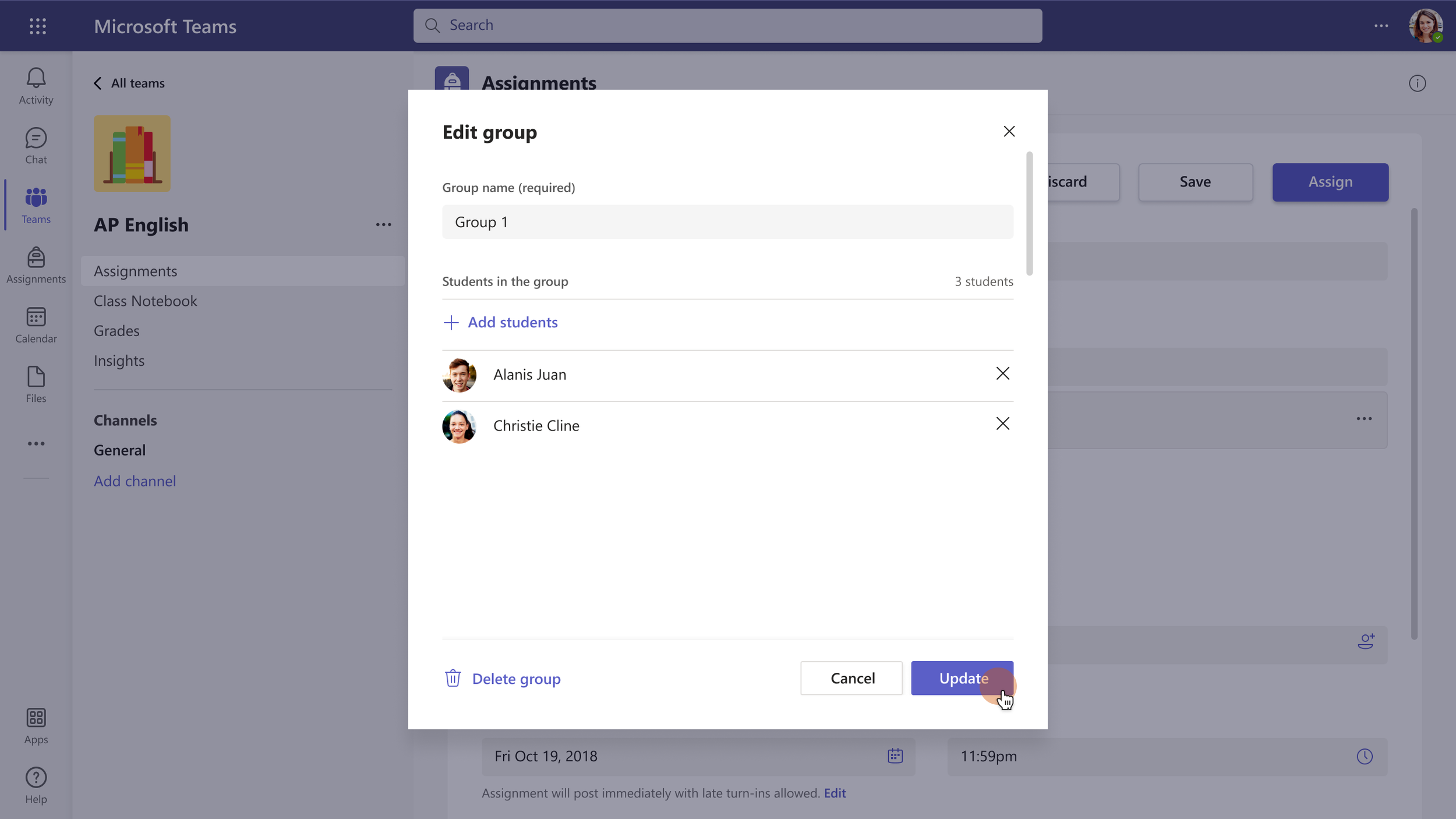
Task: Remove Christie Cline from the group
Action: pos(1002,423)
